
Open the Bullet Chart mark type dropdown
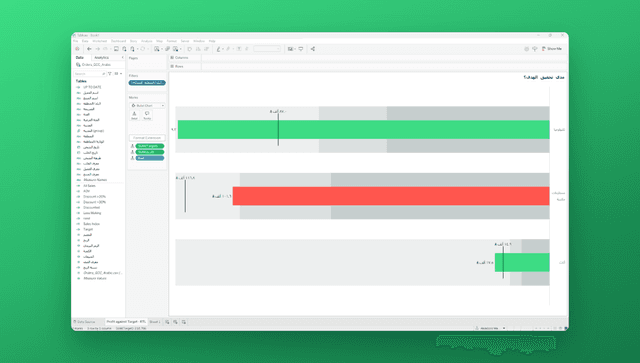pos(147,105)
